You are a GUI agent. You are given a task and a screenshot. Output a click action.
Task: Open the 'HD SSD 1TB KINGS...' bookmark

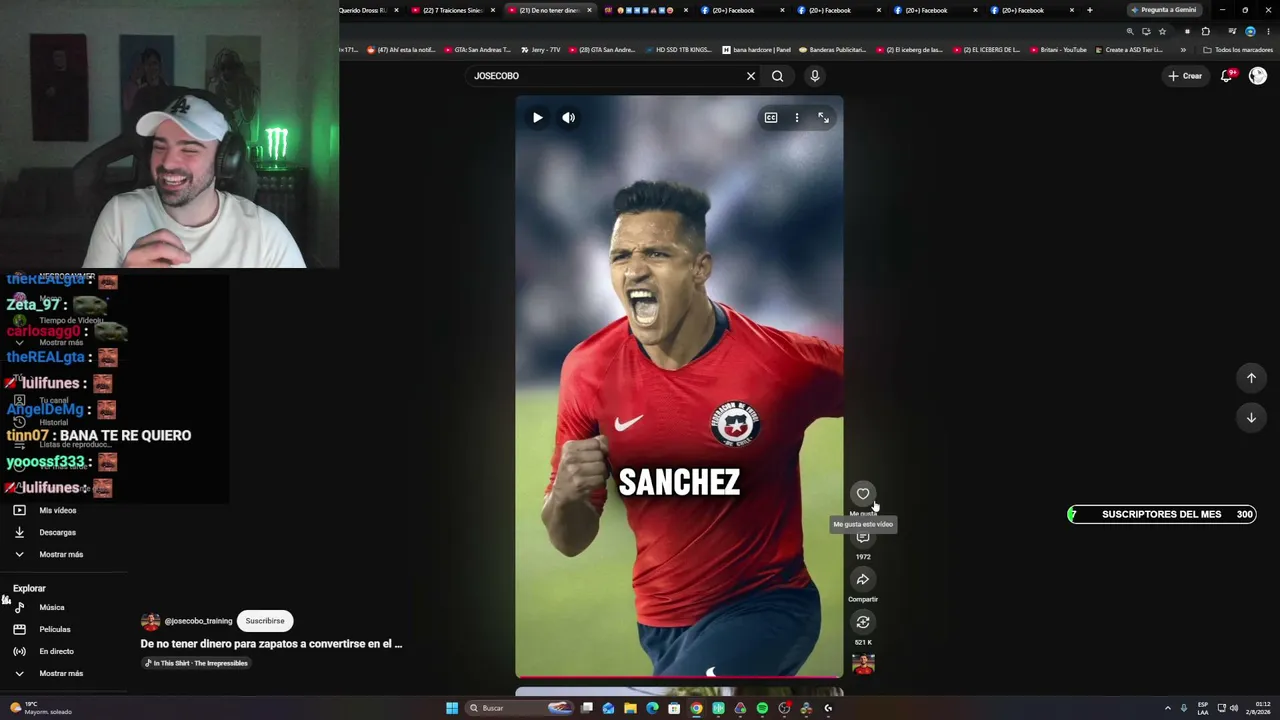pos(677,50)
